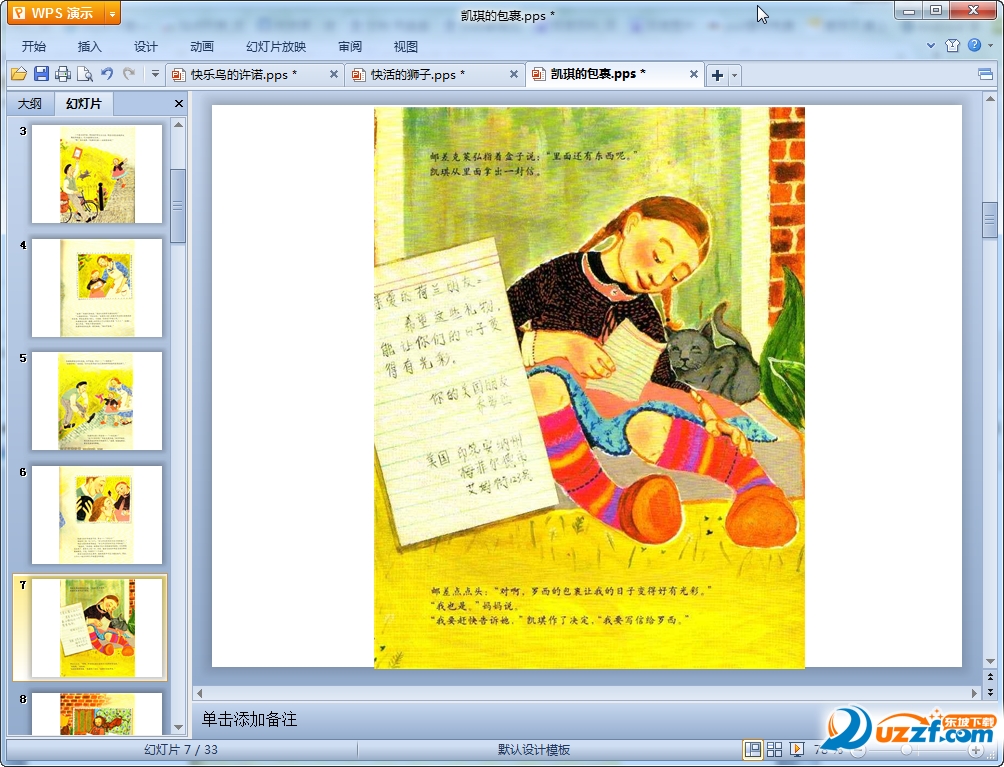Select slide 7 thumbnail

click(97, 628)
